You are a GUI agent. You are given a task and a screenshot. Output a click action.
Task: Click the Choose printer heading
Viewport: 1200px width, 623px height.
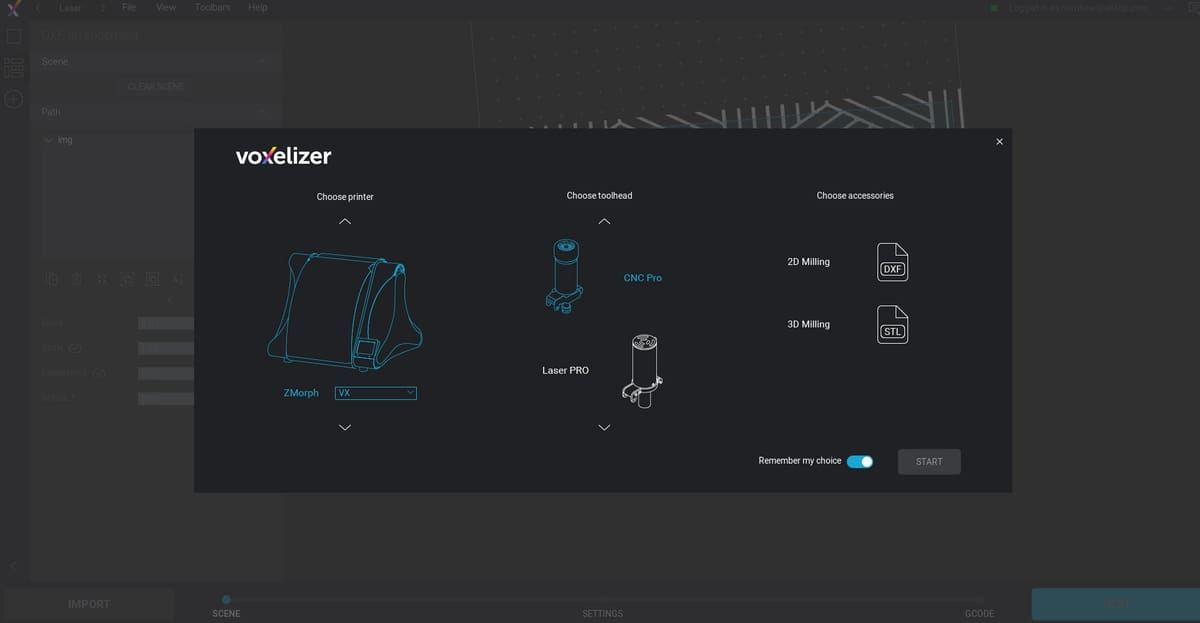click(x=345, y=197)
